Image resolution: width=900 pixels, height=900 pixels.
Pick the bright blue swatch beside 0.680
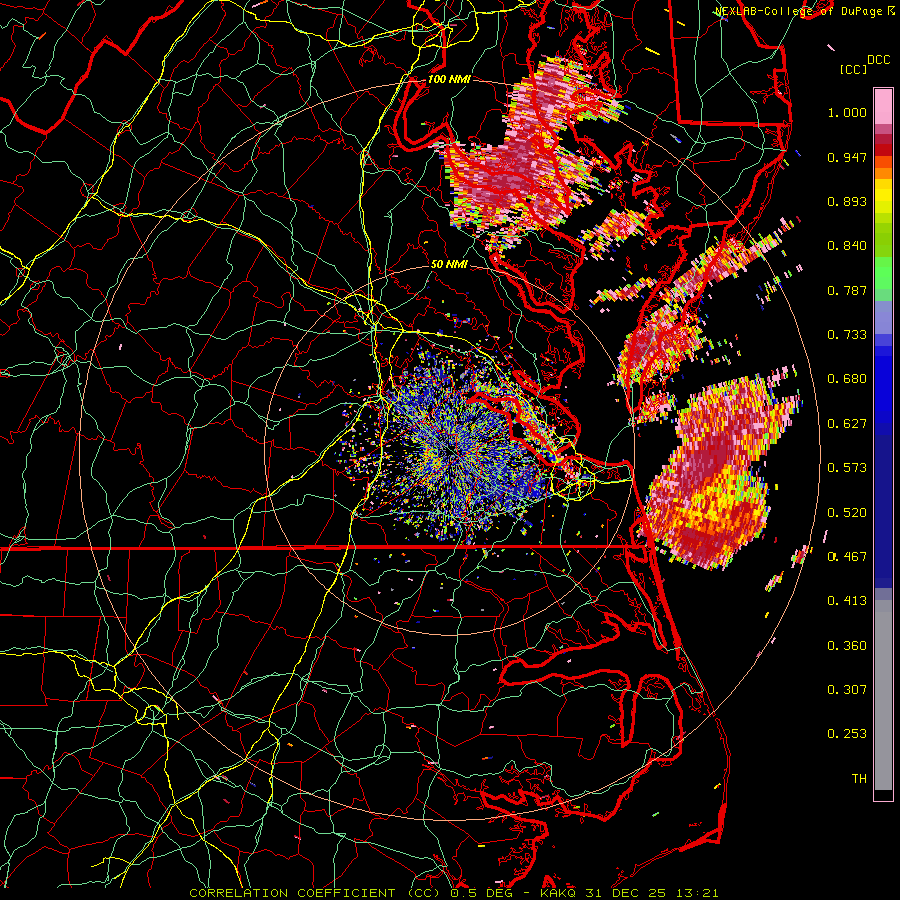click(x=883, y=382)
